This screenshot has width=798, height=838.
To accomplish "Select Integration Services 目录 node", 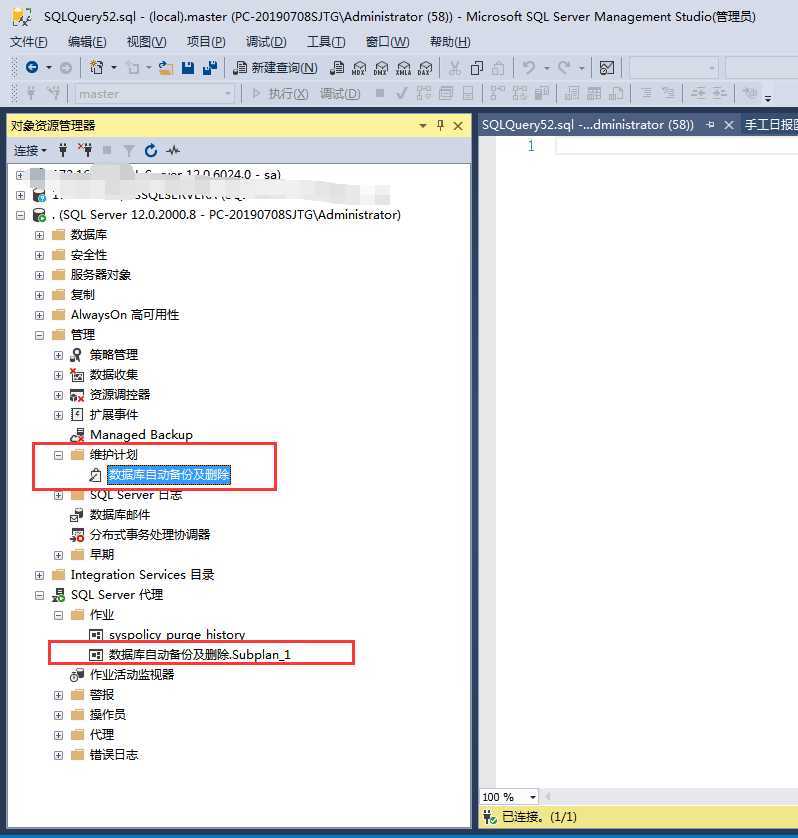I will click(142, 575).
